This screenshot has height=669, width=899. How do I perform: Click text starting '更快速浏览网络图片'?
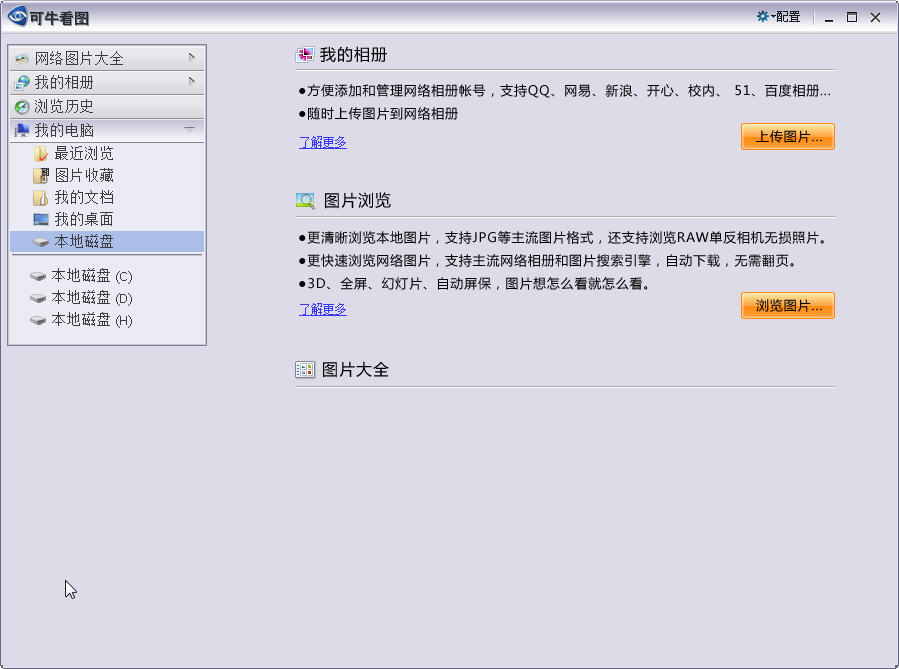[552, 261]
